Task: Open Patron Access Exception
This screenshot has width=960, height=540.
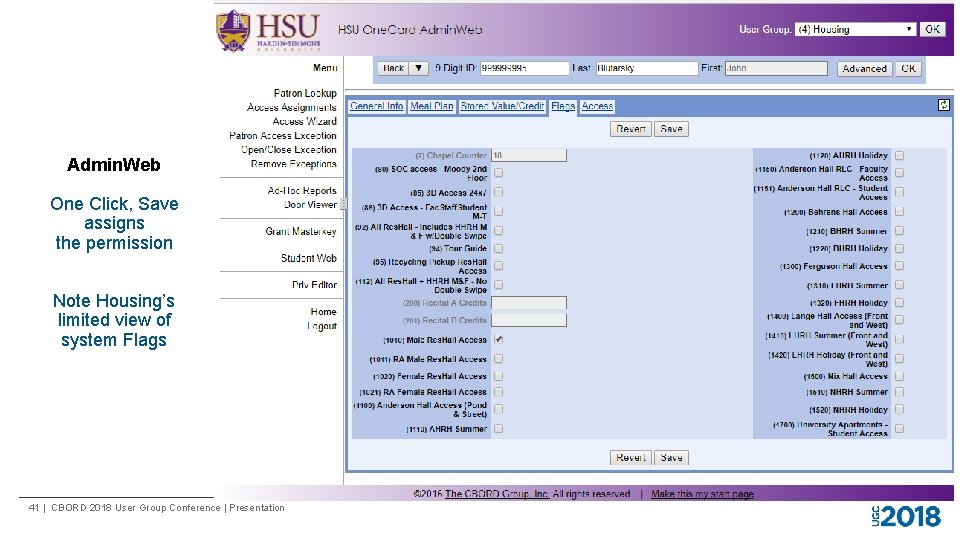Action: coord(283,135)
